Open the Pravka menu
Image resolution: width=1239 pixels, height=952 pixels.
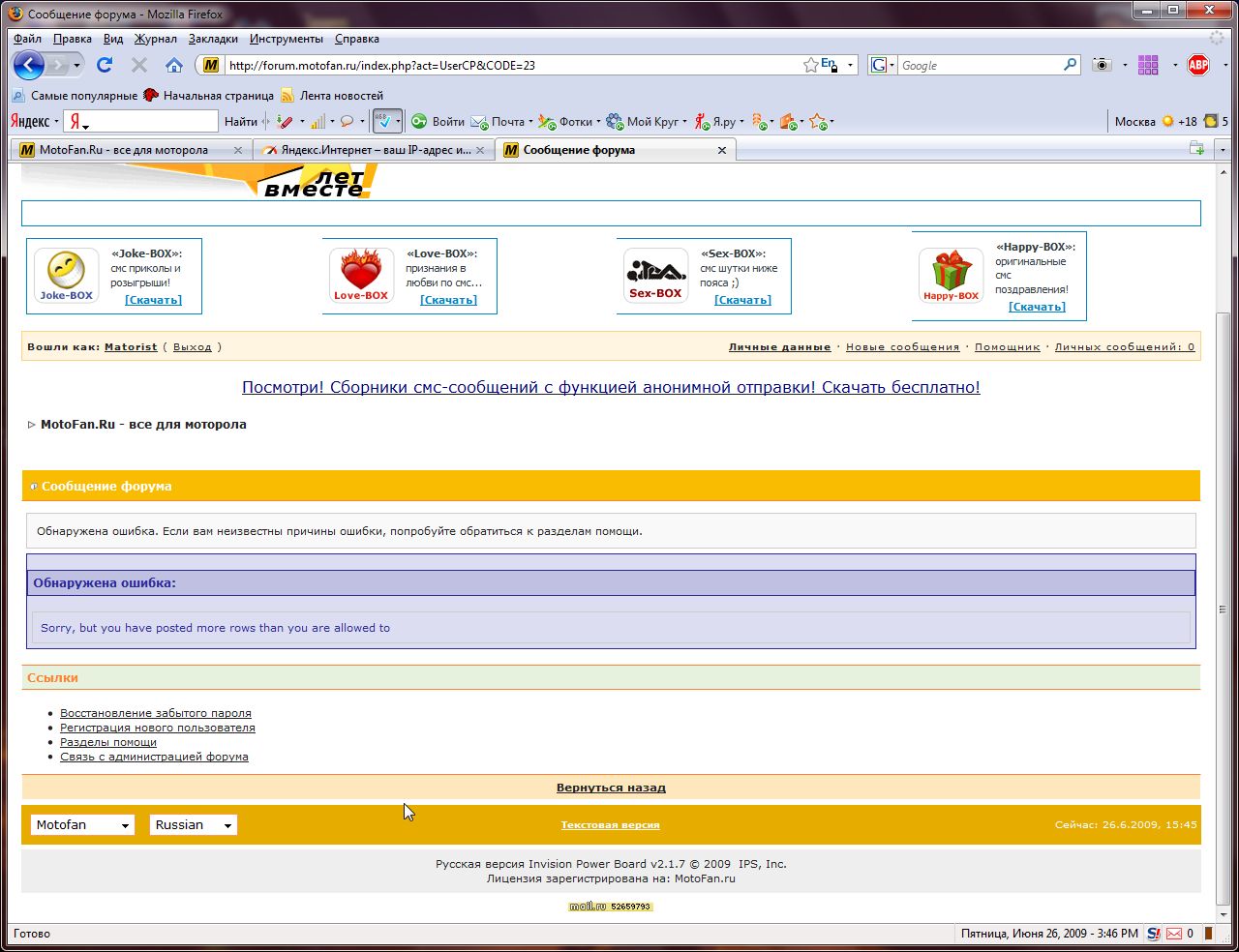[73, 39]
